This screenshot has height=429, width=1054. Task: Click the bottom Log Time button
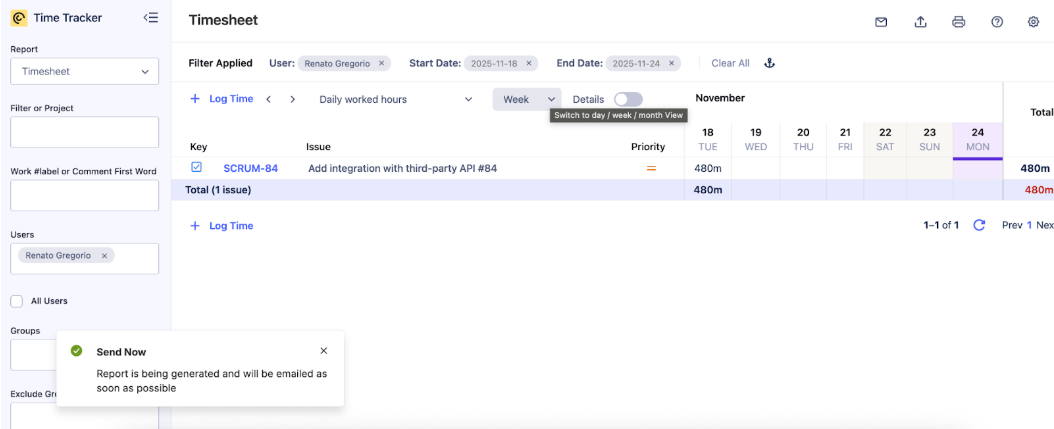tap(222, 226)
